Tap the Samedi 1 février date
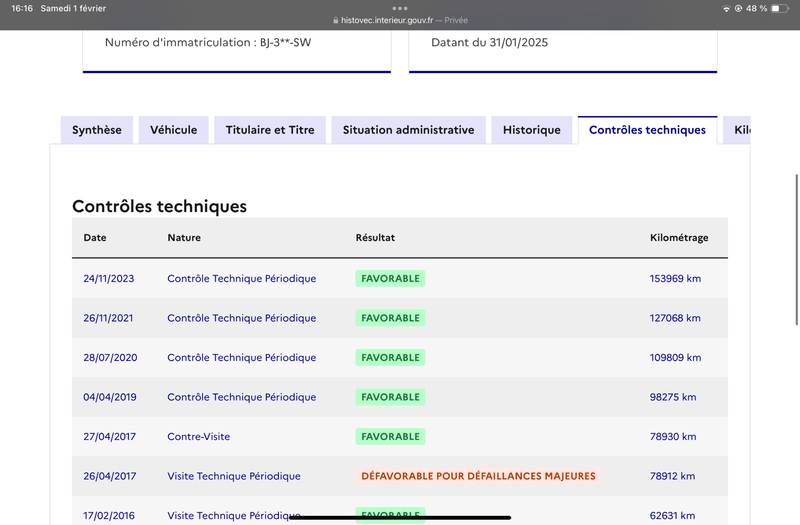 tap(73, 9)
